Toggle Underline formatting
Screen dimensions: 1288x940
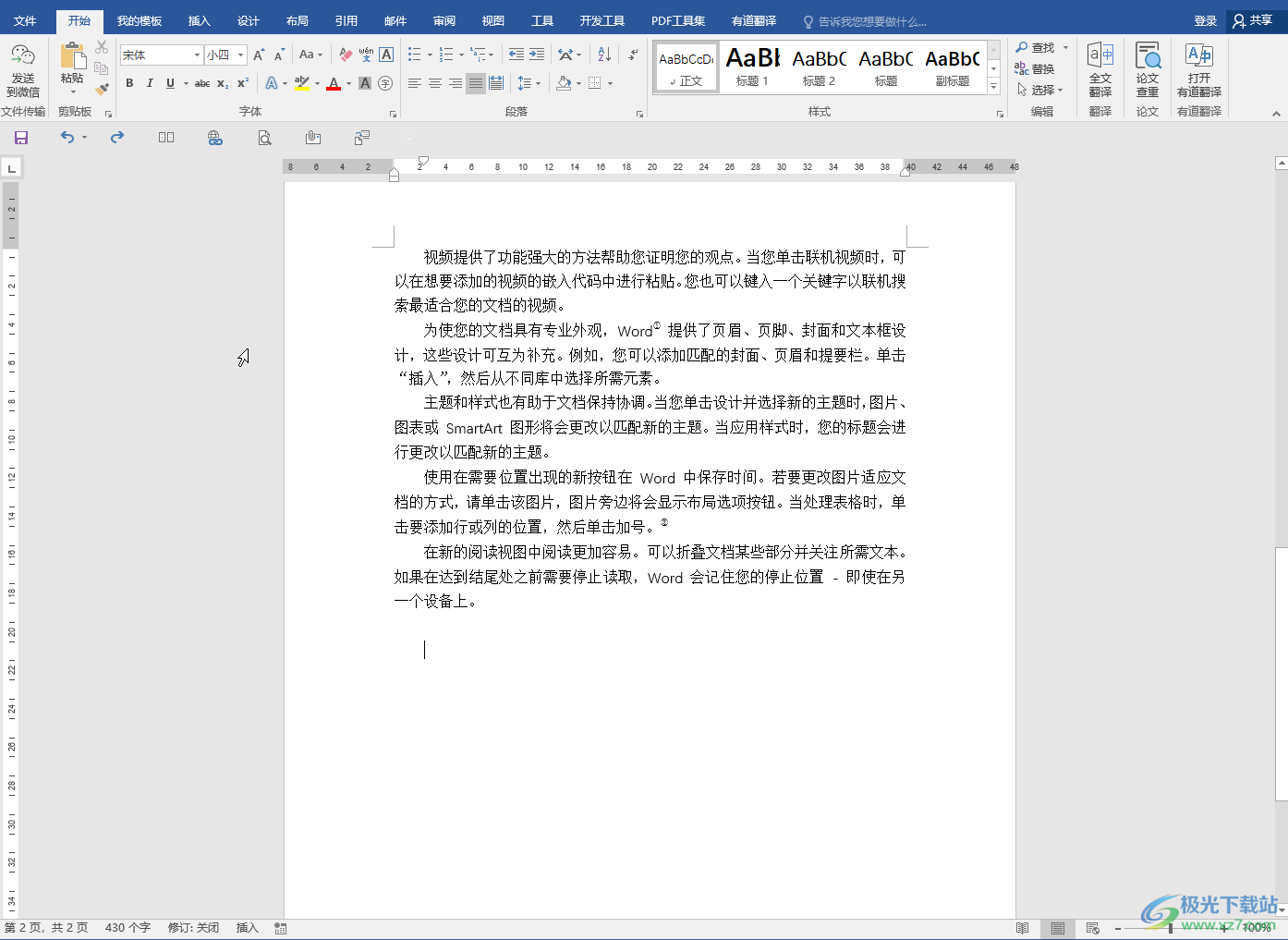pyautogui.click(x=170, y=83)
